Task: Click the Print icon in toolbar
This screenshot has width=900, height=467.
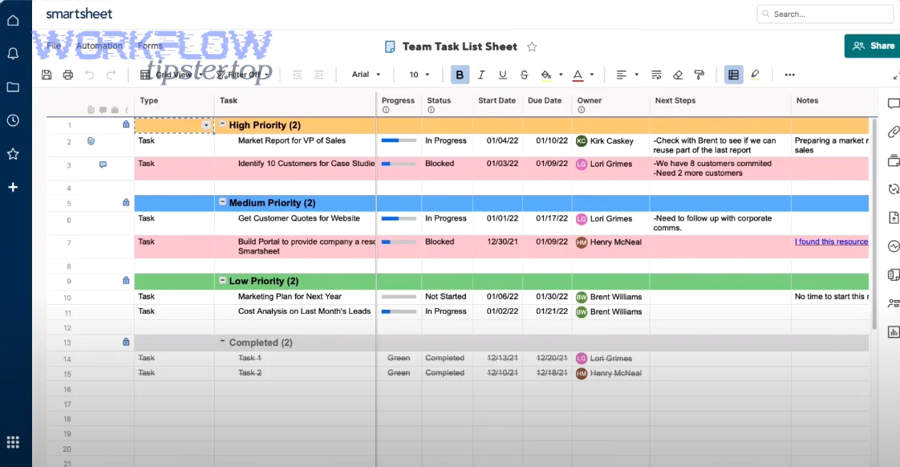Action: 68,75
